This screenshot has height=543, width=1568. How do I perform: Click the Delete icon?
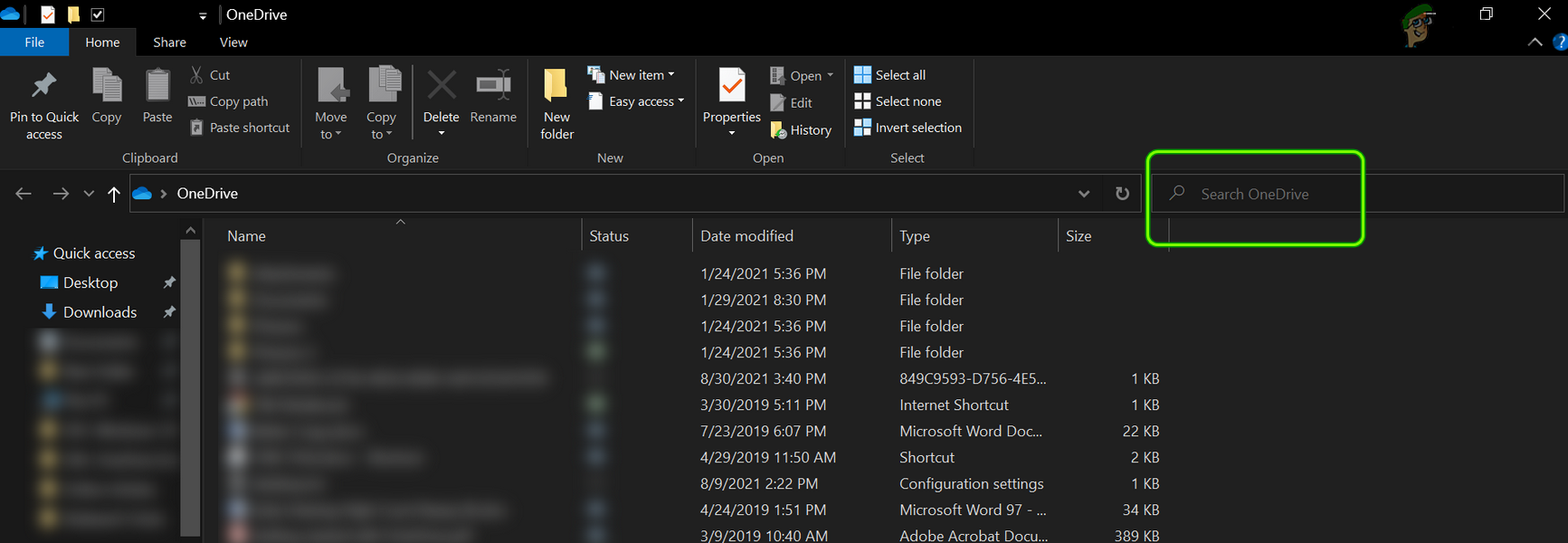(x=442, y=87)
